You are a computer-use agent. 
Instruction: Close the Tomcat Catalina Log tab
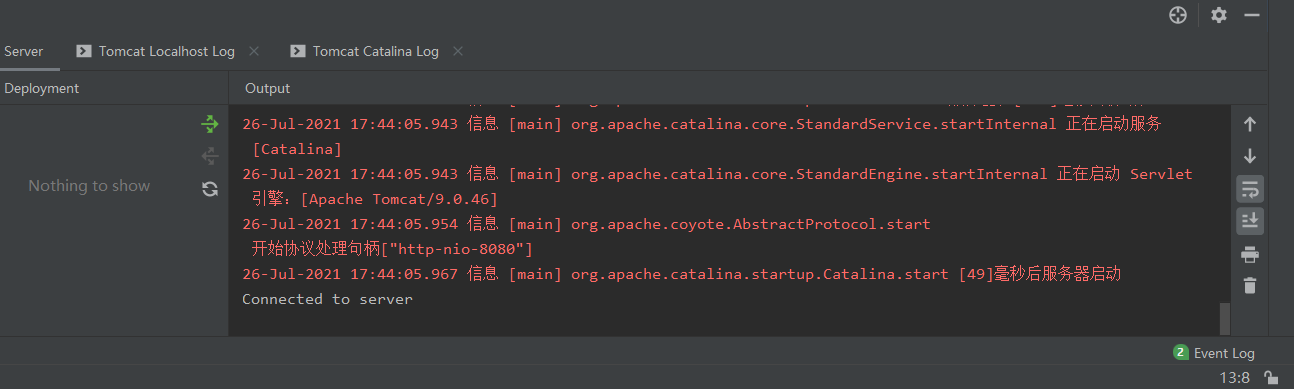click(458, 51)
